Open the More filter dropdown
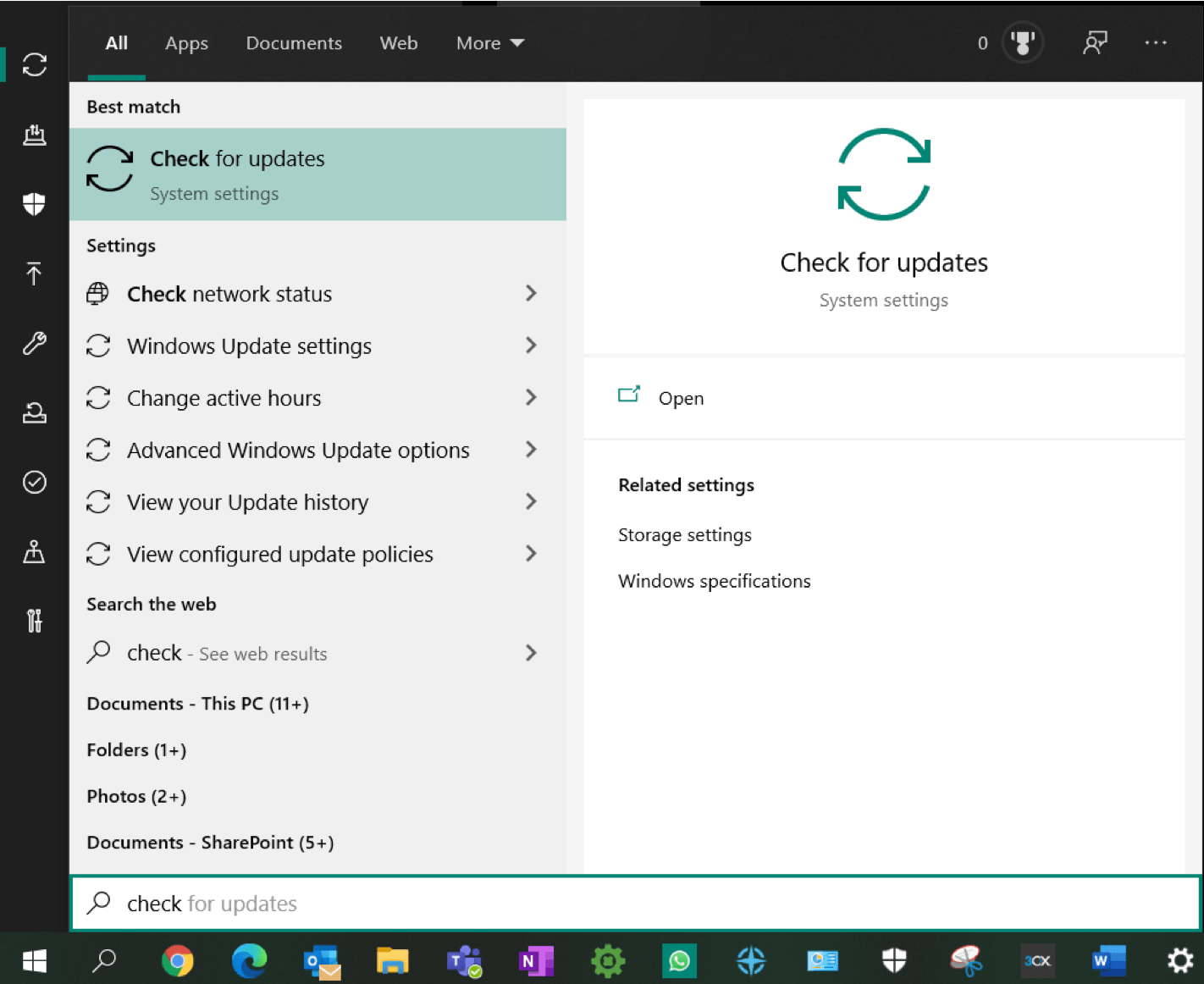 tap(489, 42)
